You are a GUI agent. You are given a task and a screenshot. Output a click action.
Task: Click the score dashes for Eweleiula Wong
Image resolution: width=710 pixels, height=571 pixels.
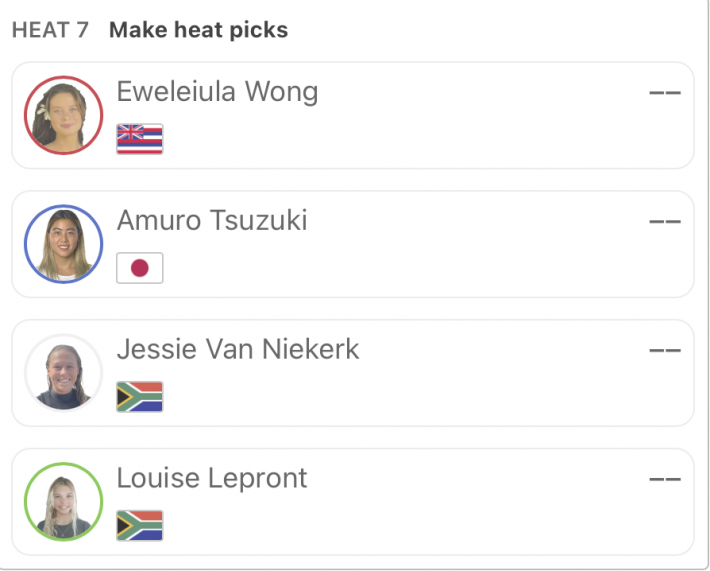(x=665, y=93)
